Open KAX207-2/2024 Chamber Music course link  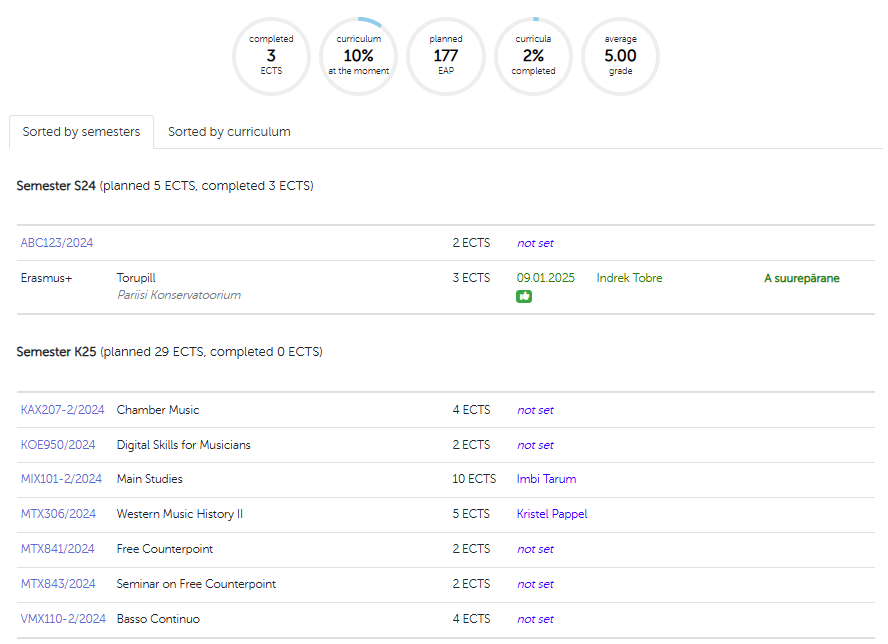tap(62, 410)
